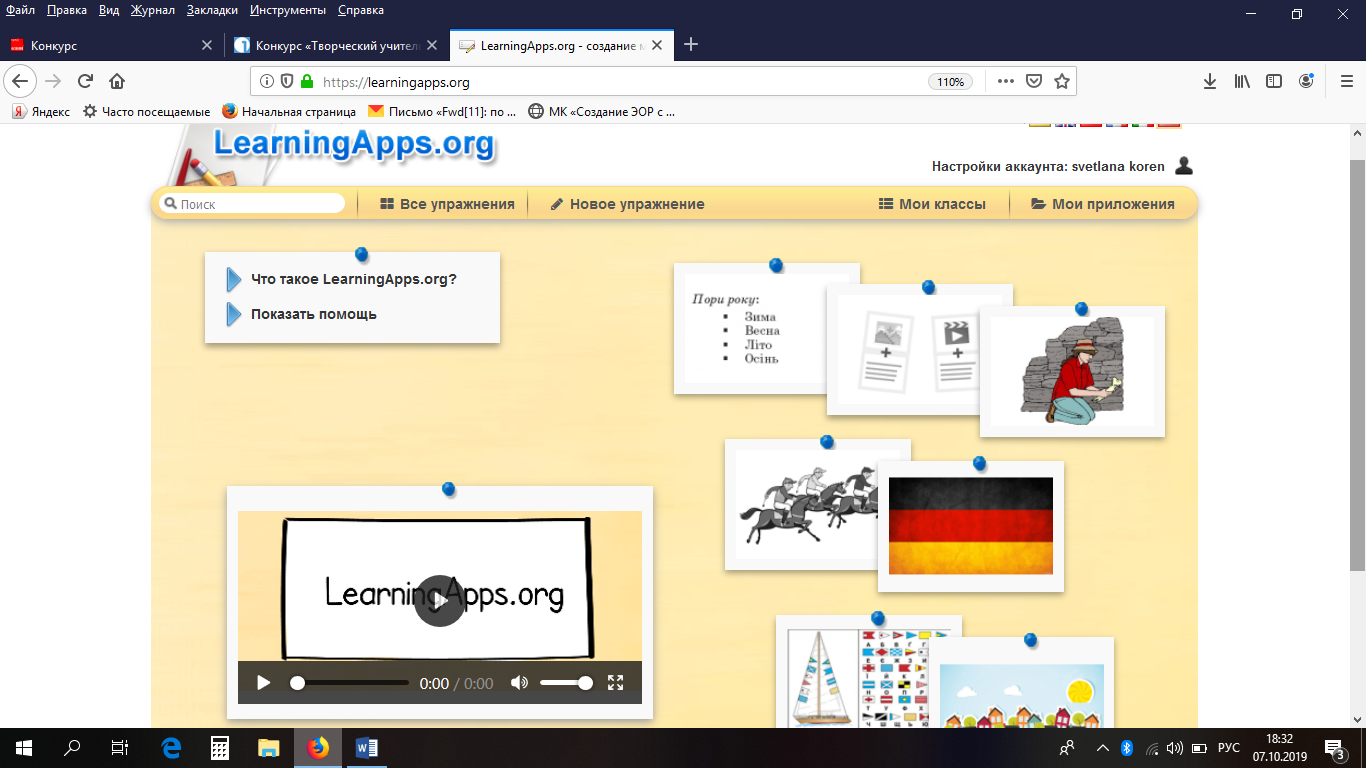
Task: Bookmark this page with the star icon
Action: (1062, 82)
